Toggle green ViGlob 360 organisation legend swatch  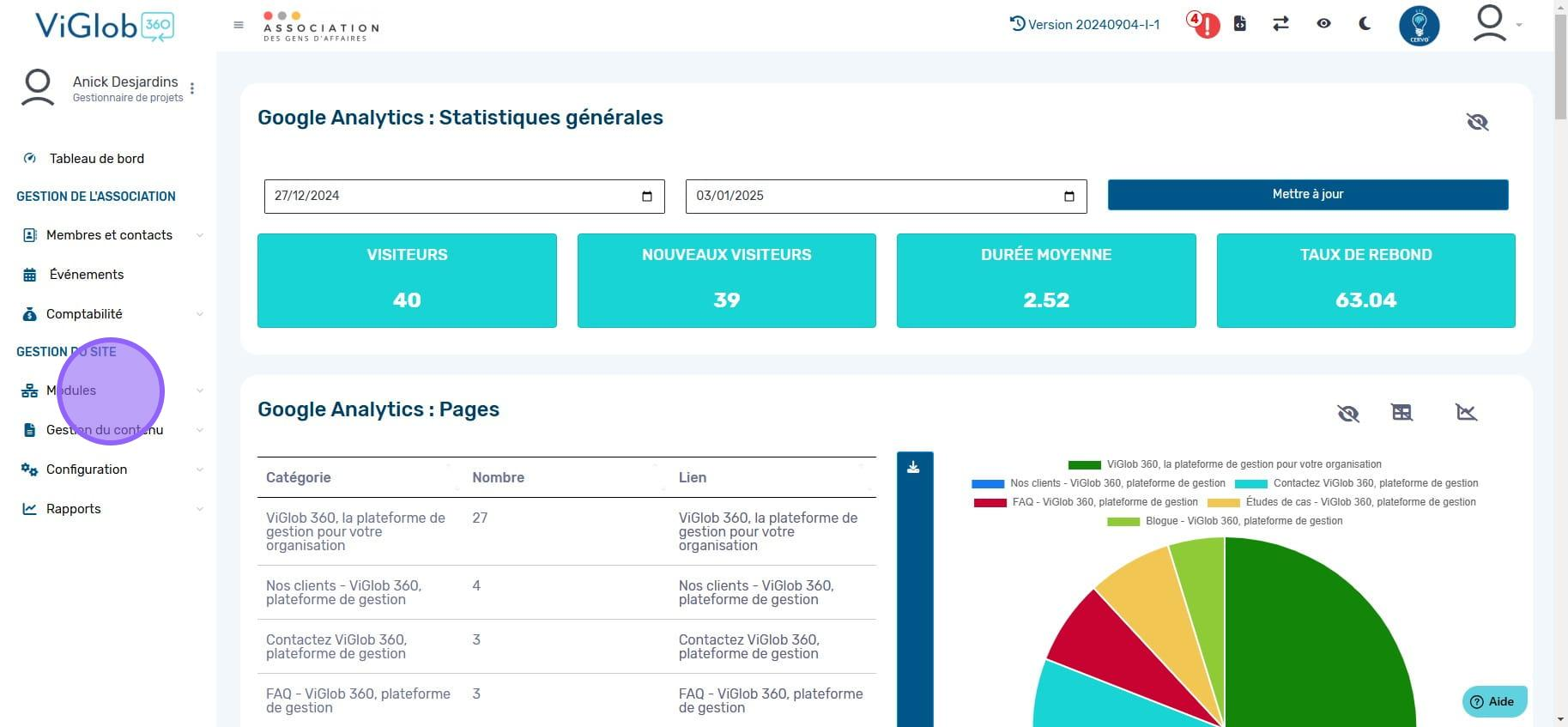point(1084,464)
